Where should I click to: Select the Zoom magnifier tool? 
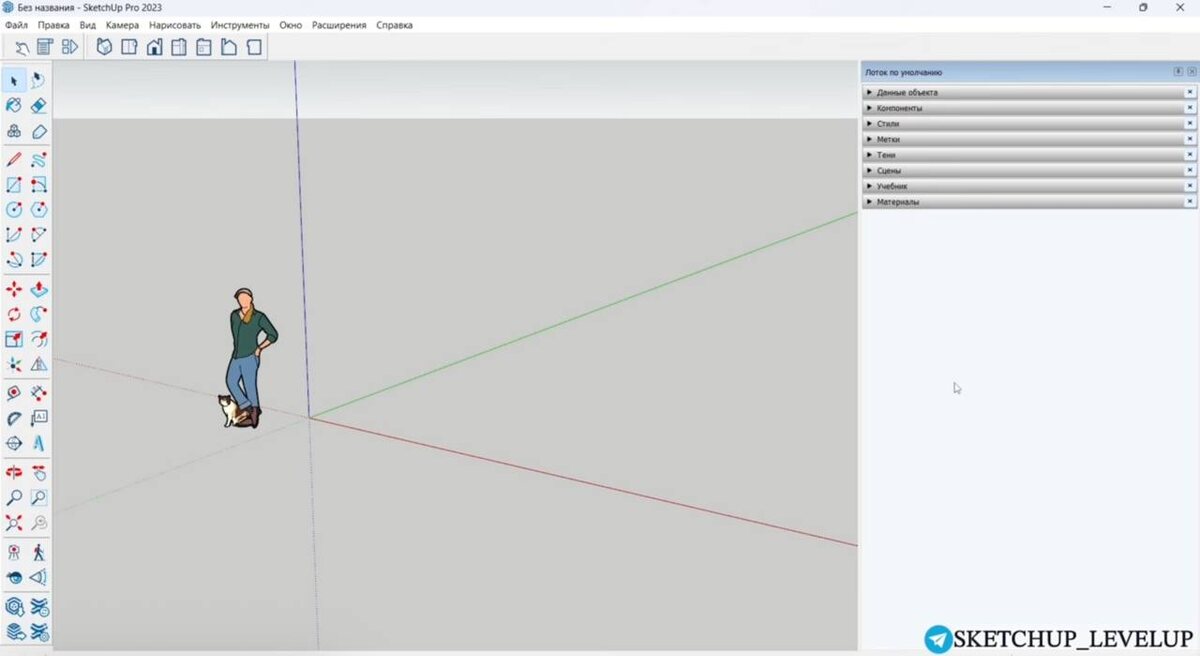tap(14, 497)
